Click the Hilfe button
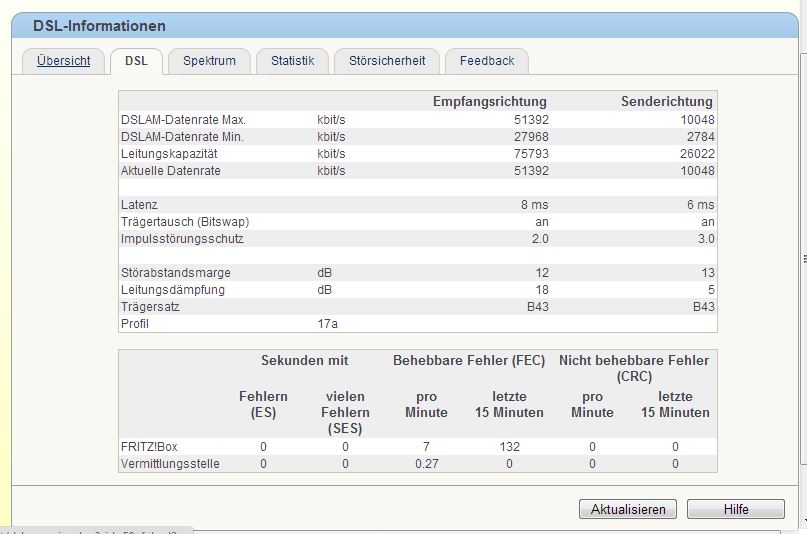 point(736,509)
